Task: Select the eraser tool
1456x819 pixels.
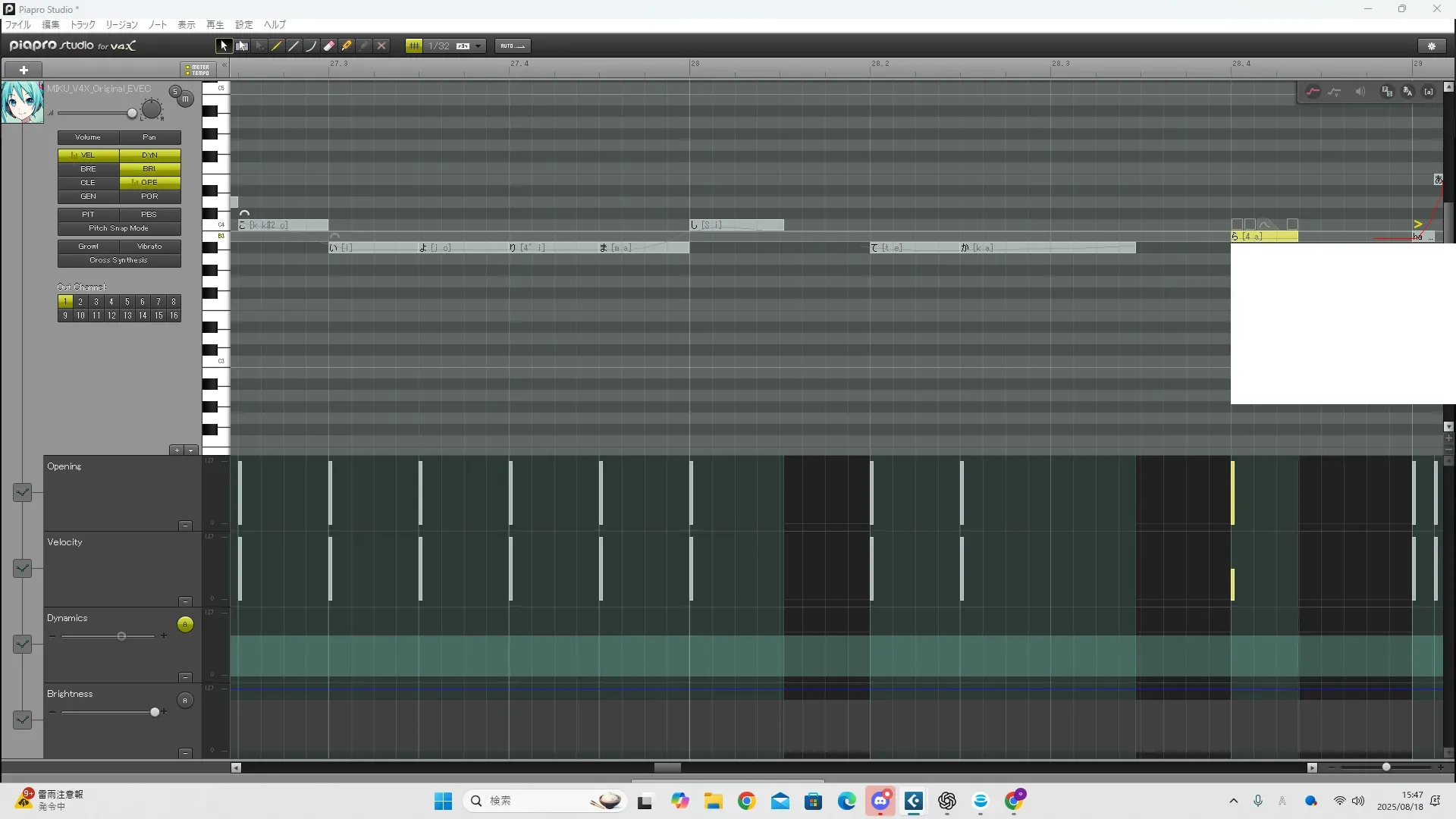Action: tap(329, 46)
